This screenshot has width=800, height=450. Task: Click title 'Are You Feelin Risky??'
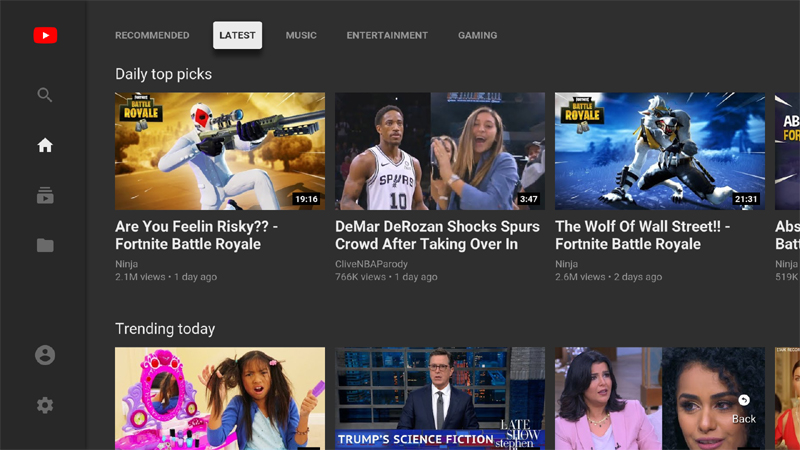click(196, 235)
